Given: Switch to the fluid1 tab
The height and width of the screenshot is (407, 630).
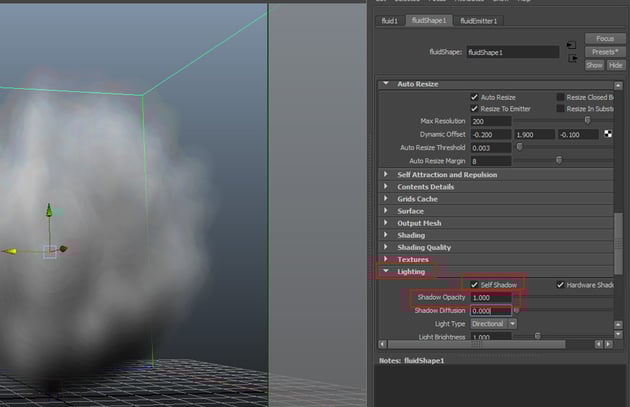Looking at the screenshot, I should click(390, 20).
